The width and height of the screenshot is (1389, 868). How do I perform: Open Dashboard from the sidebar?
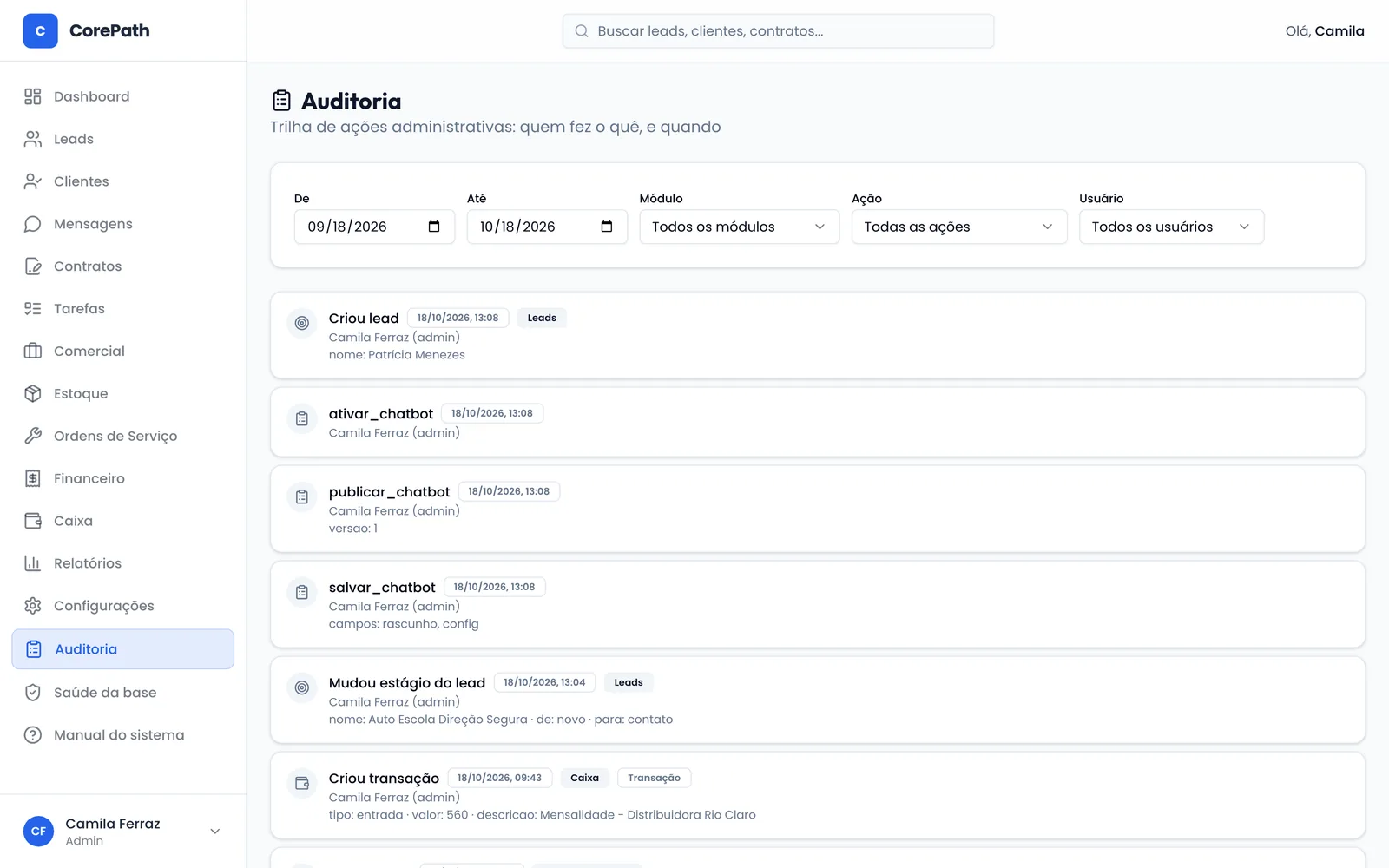(x=122, y=96)
